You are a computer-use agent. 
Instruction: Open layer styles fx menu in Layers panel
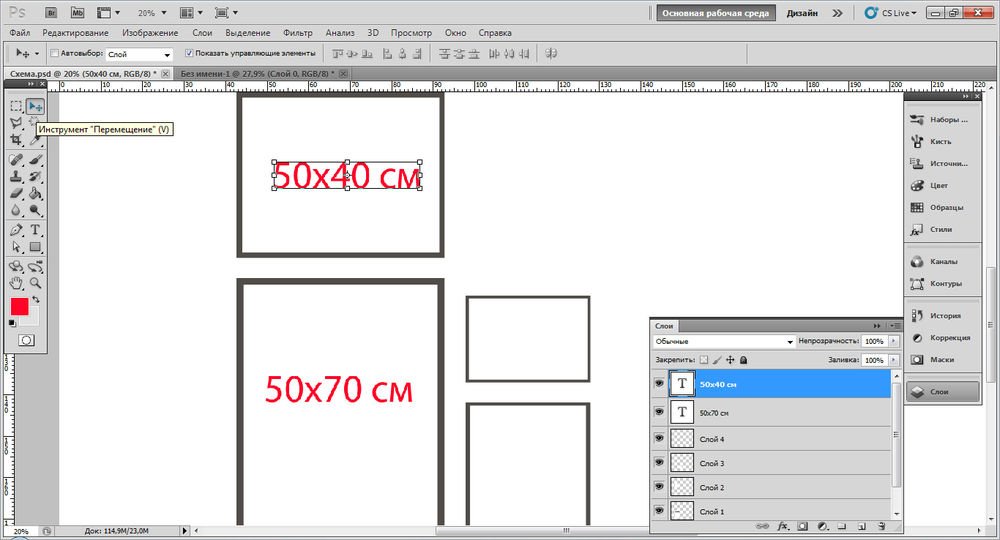783,525
